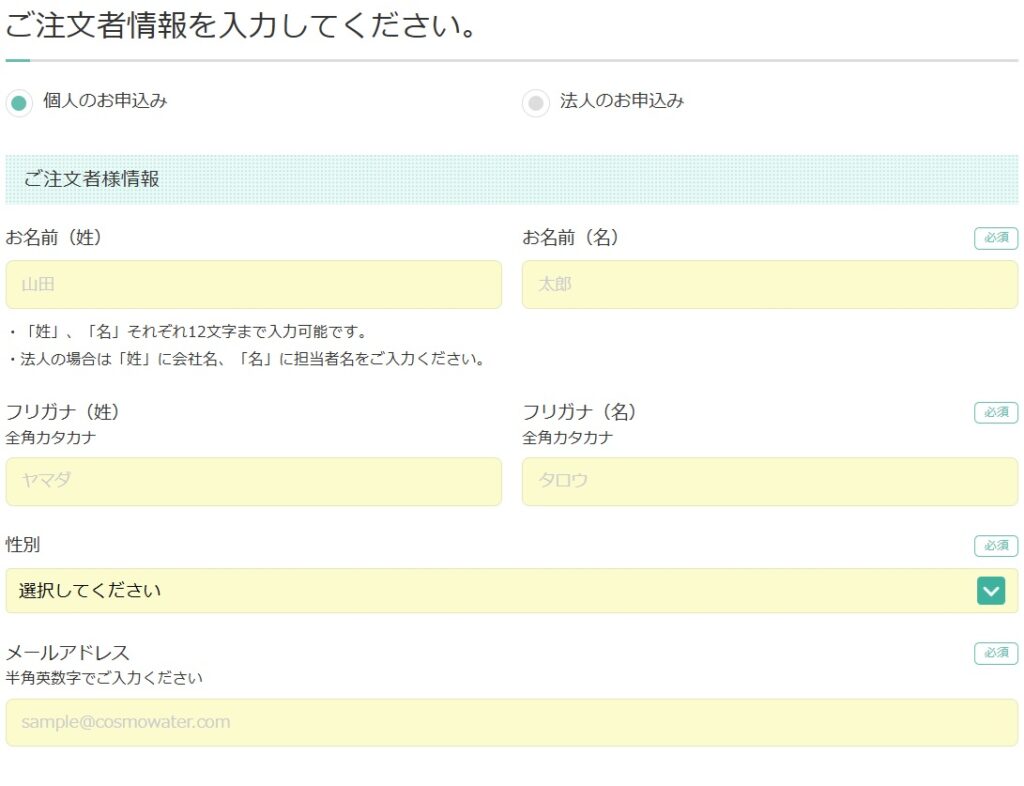Click the email field showing sample@cosmowater.com
Image resolution: width=1024 pixels, height=786 pixels.
pos(511,722)
